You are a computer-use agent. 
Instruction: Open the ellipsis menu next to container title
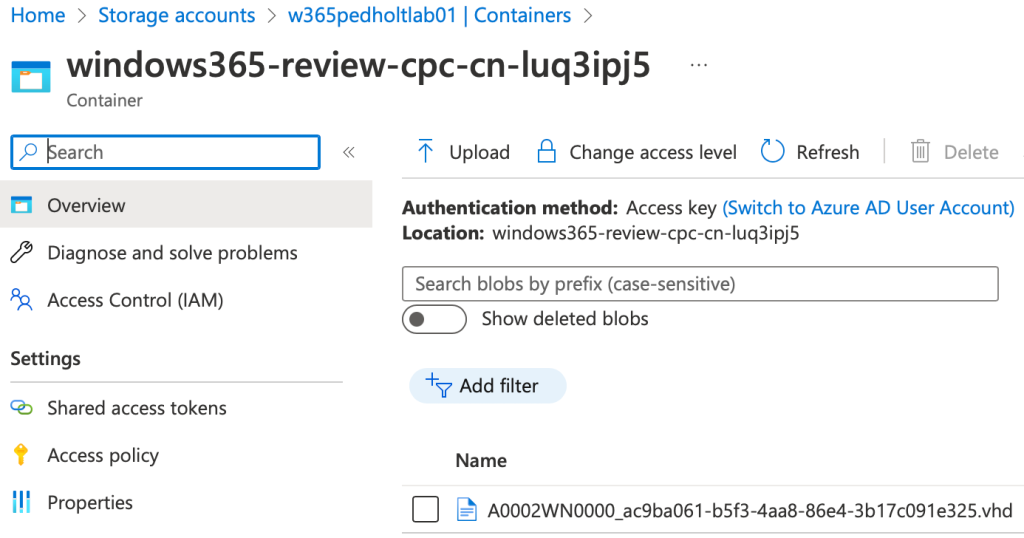(699, 65)
